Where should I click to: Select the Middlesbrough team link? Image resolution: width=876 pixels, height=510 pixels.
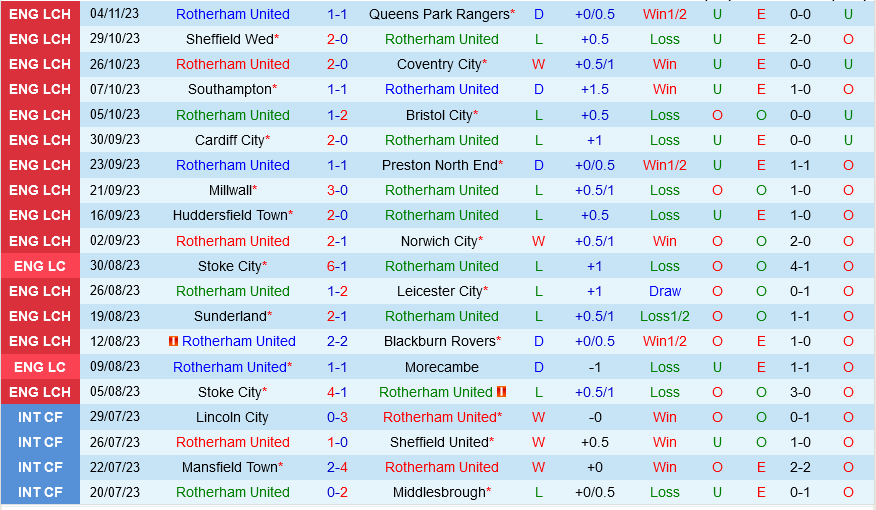click(438, 492)
